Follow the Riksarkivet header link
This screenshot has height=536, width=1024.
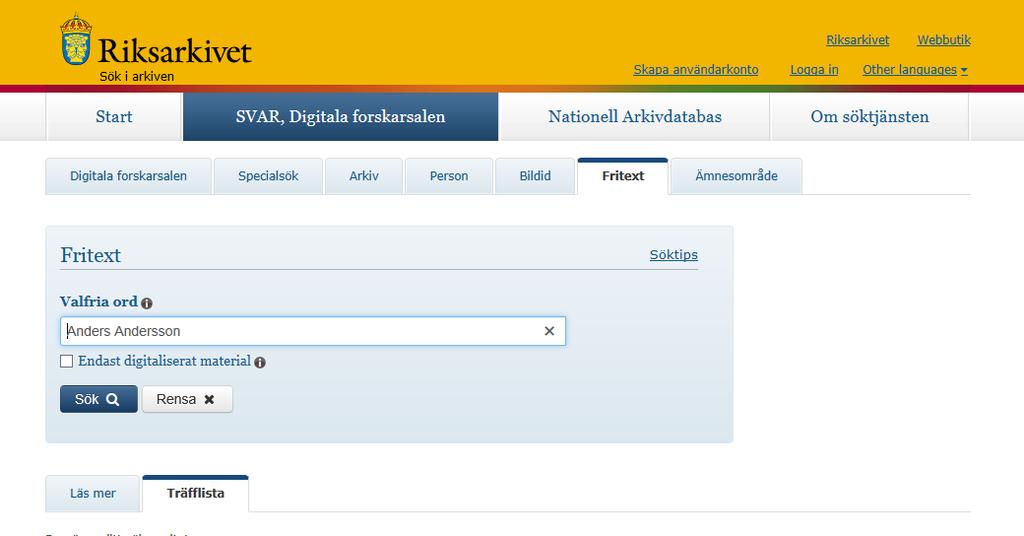coord(857,40)
